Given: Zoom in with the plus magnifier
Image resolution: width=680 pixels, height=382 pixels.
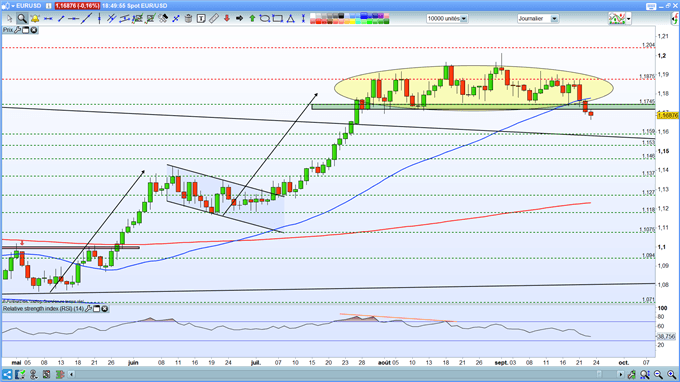Looking at the screenshot, I should 671,374.
